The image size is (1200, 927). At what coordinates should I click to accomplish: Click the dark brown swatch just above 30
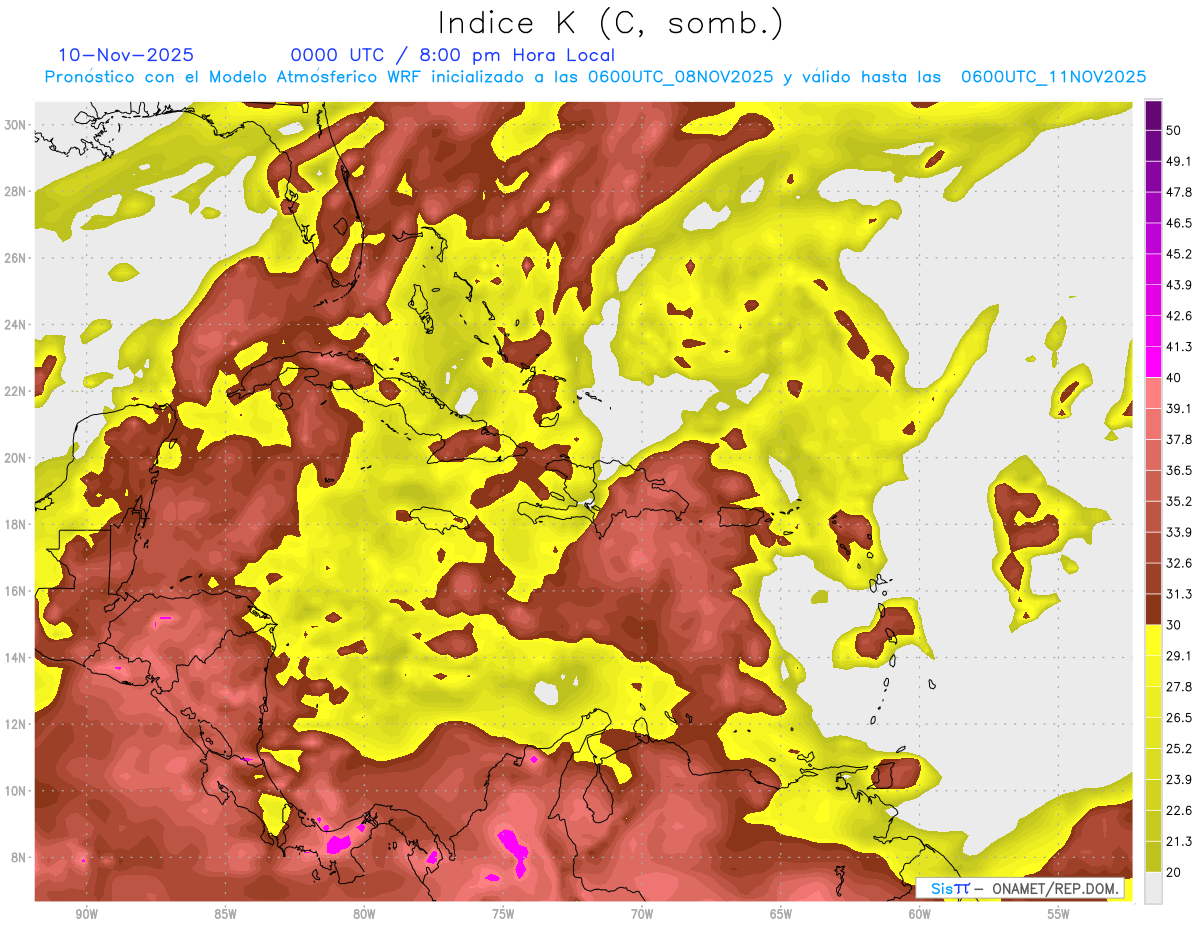coord(1153,609)
